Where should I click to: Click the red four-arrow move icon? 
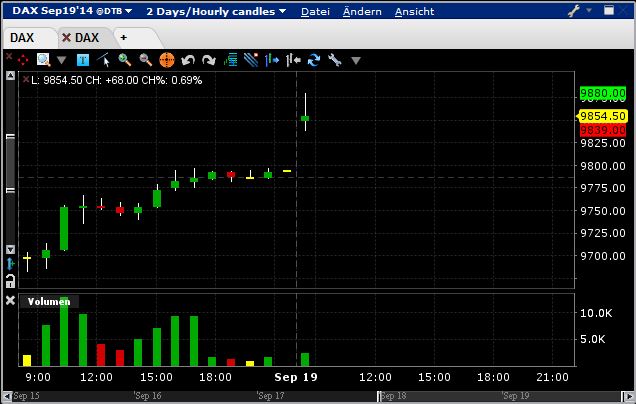23,60
